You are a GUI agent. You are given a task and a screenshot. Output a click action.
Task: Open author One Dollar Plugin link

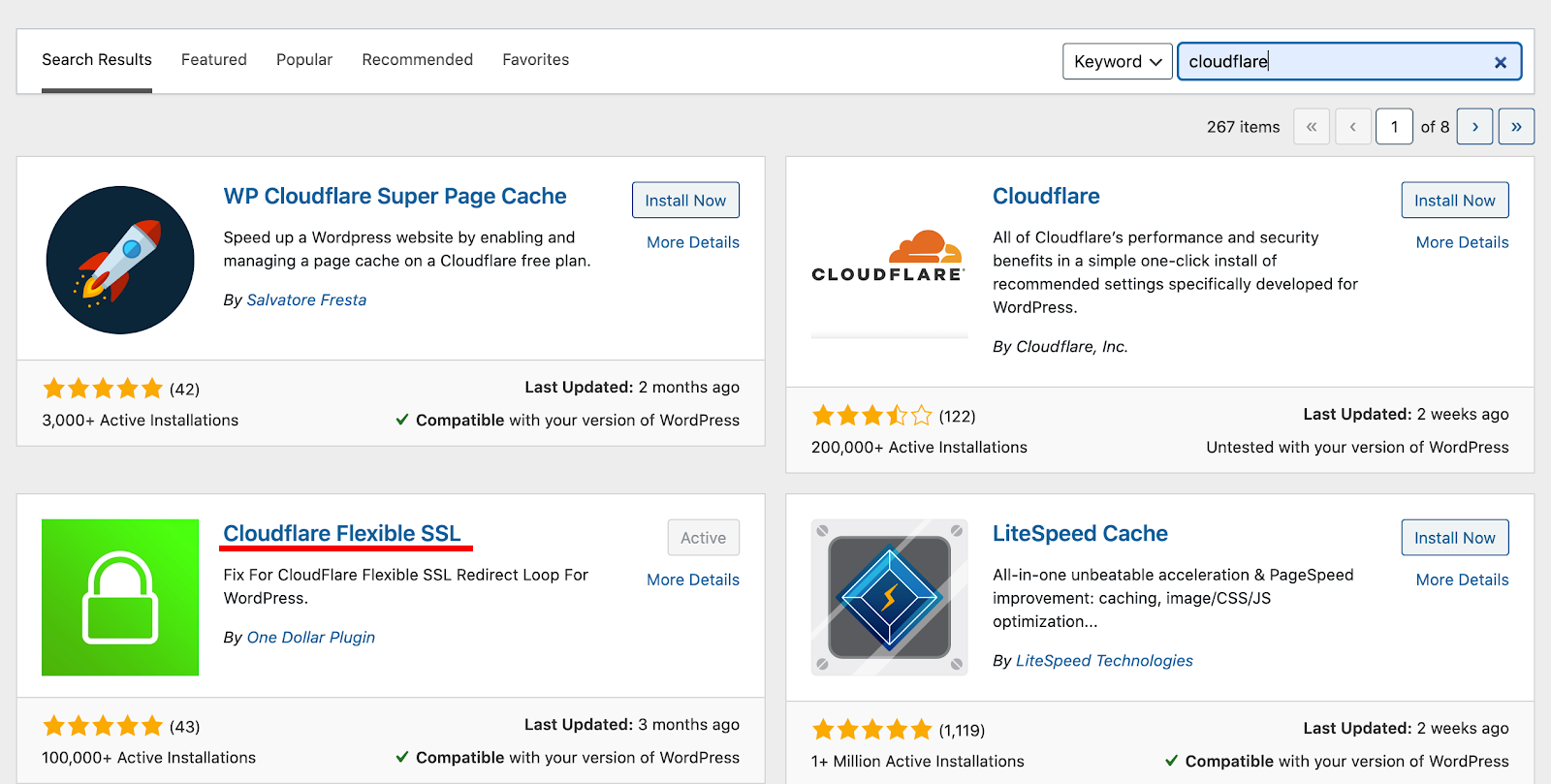pos(311,638)
